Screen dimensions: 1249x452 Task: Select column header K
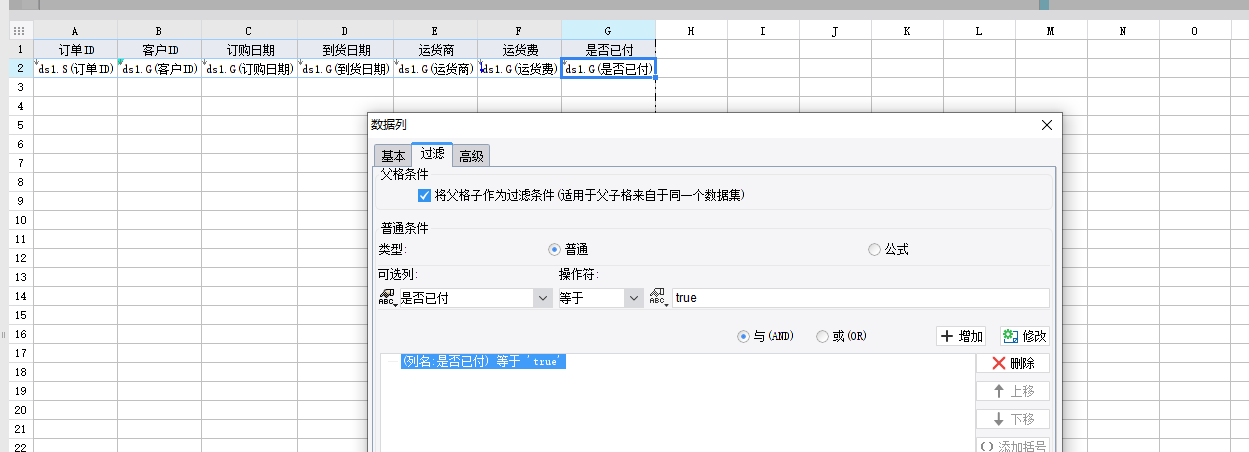coord(907,31)
